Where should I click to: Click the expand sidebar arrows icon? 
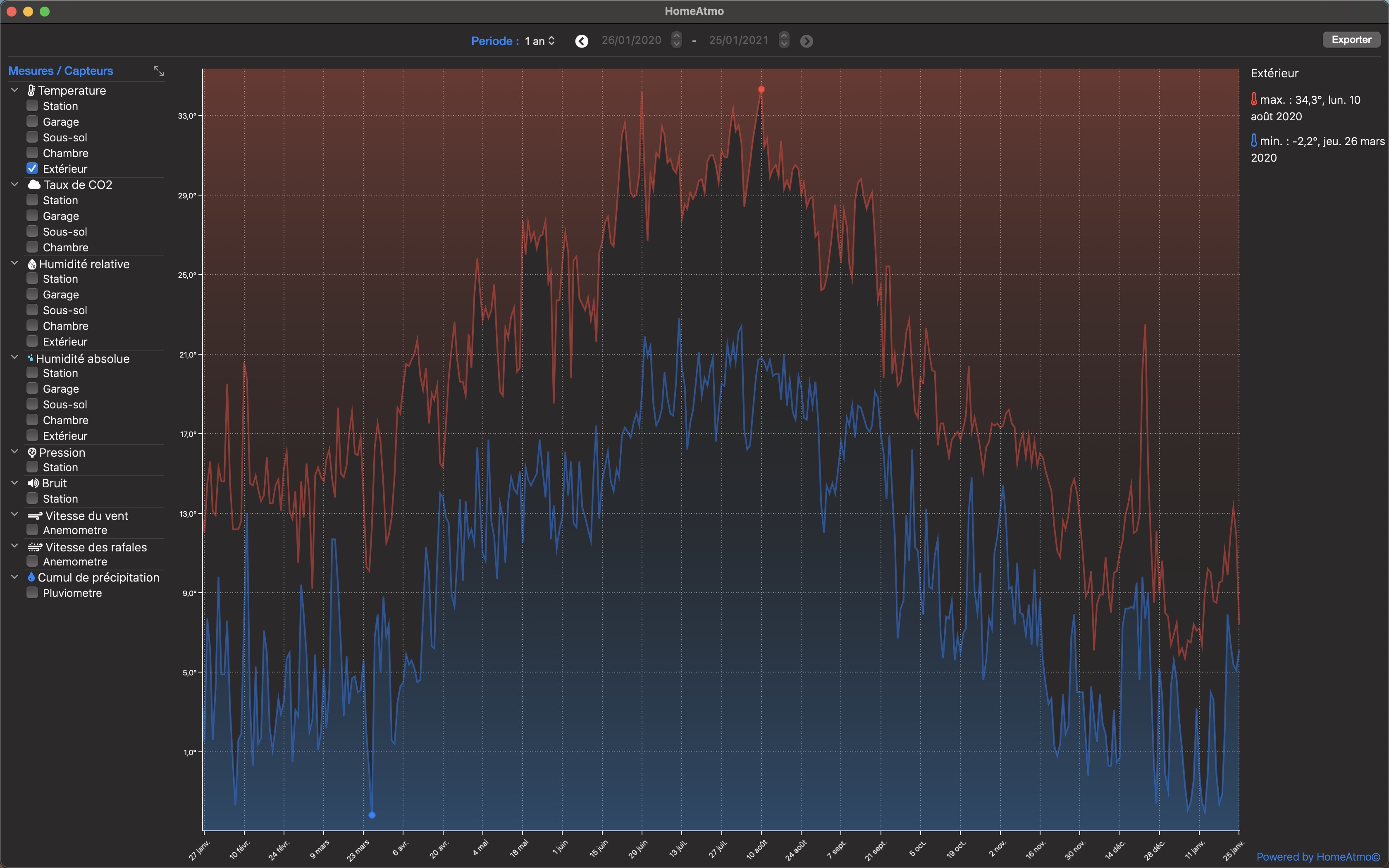tap(158, 71)
